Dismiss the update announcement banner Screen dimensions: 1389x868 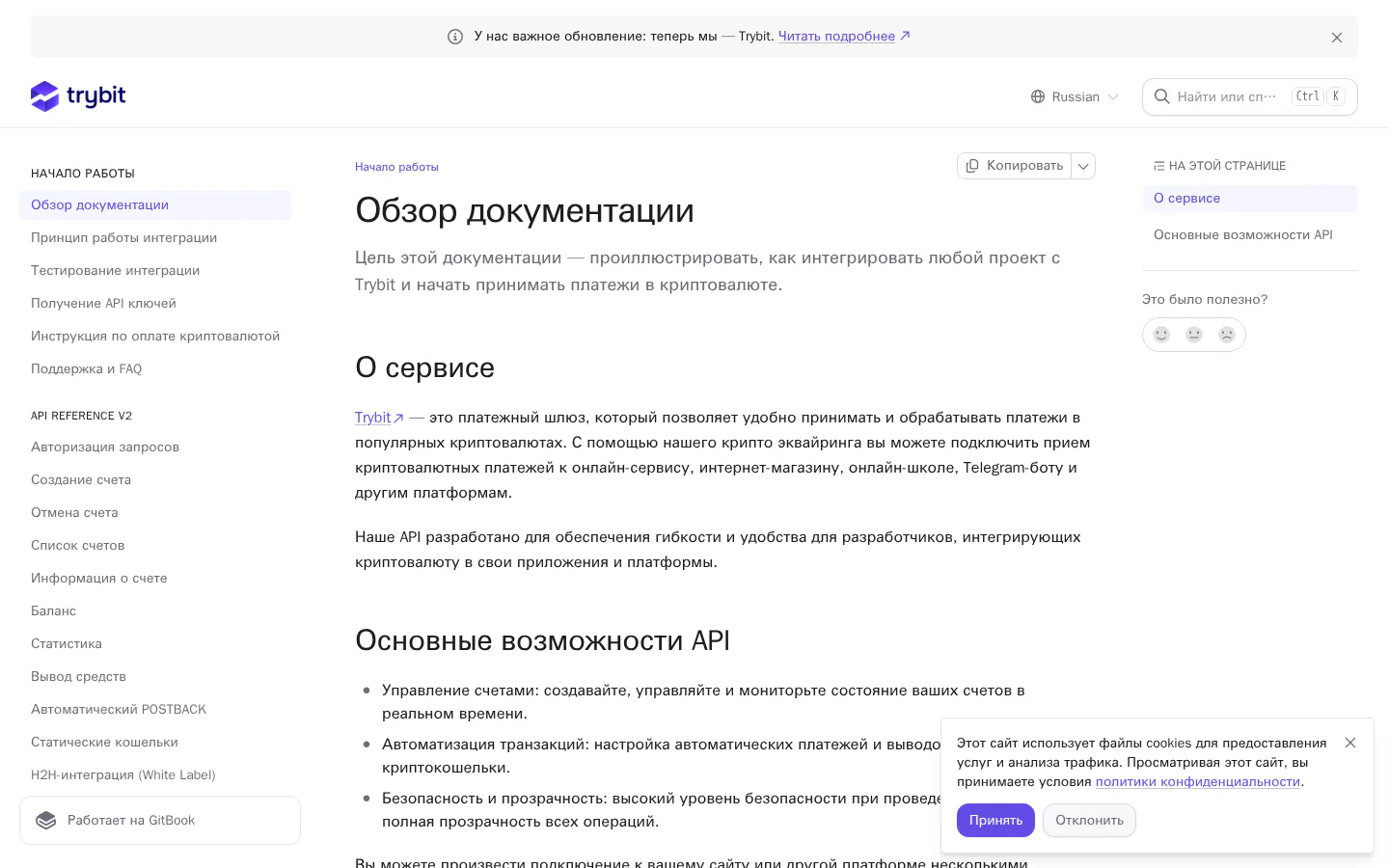coord(1336,38)
